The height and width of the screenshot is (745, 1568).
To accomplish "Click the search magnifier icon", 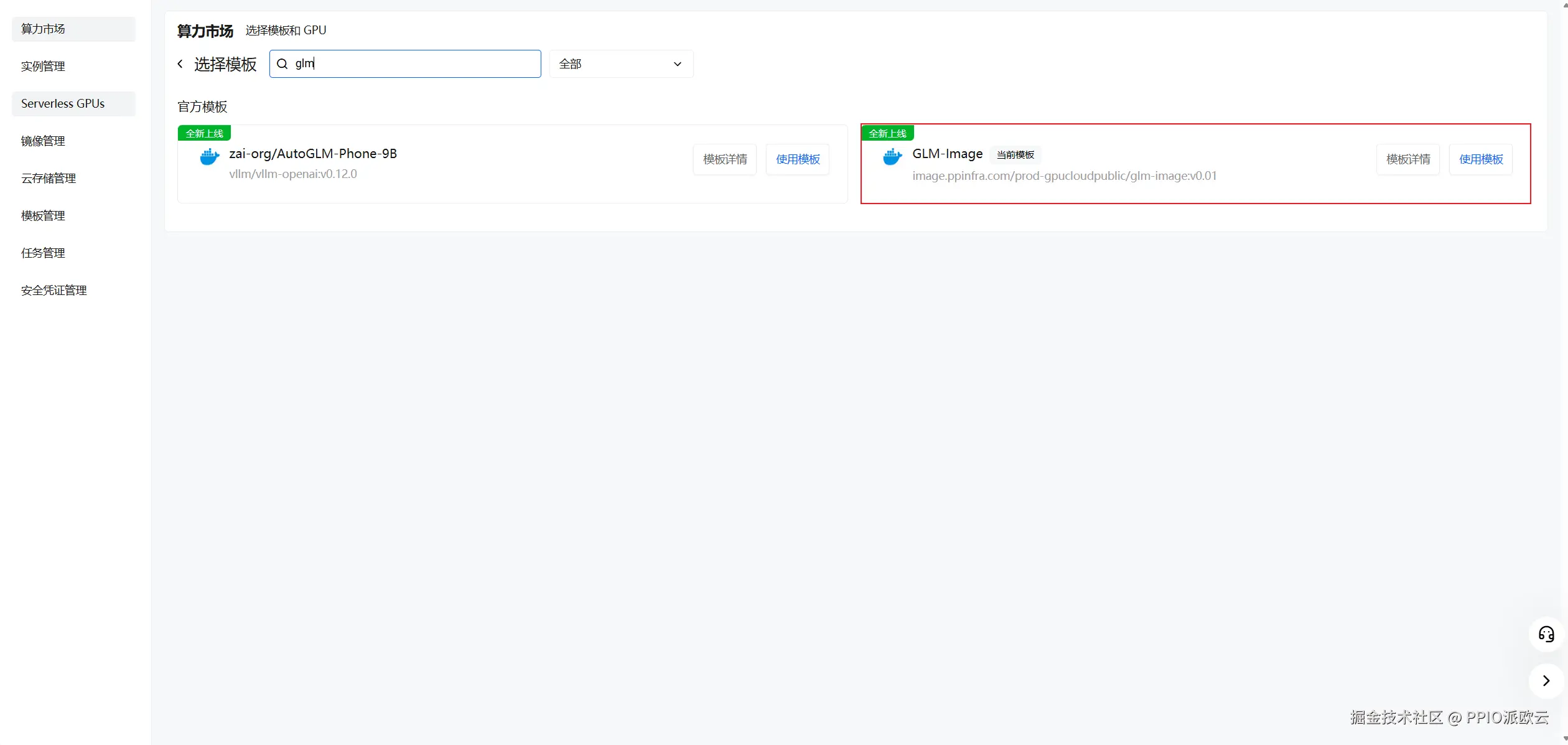I will click(x=282, y=64).
